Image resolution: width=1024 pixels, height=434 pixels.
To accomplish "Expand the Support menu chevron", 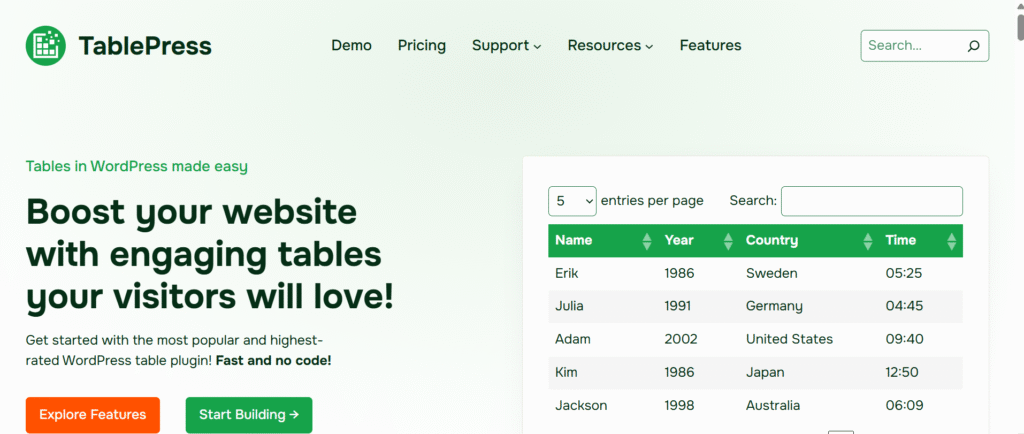I will coord(537,47).
